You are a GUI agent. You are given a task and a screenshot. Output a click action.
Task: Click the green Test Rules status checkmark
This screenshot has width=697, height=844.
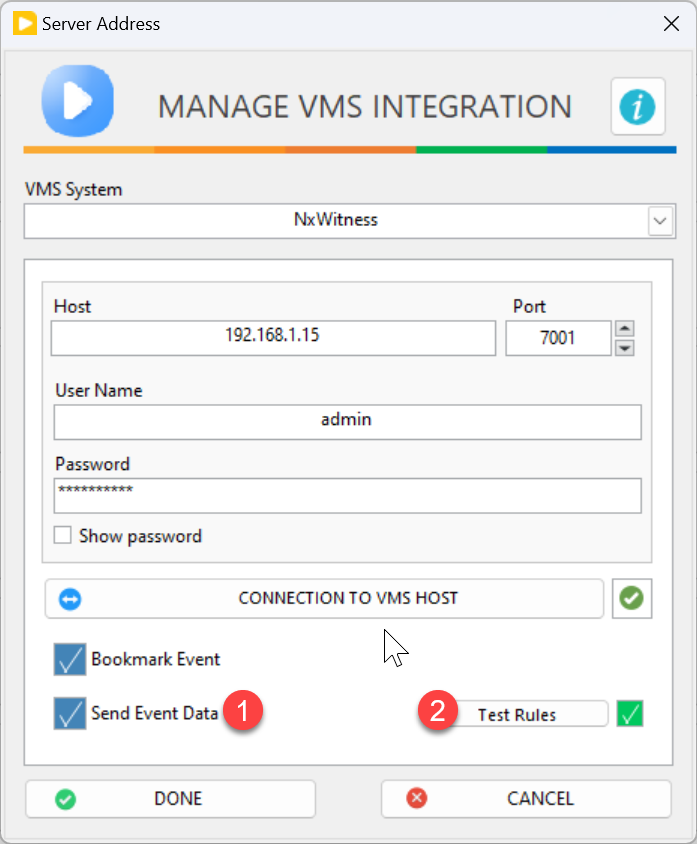(x=630, y=714)
